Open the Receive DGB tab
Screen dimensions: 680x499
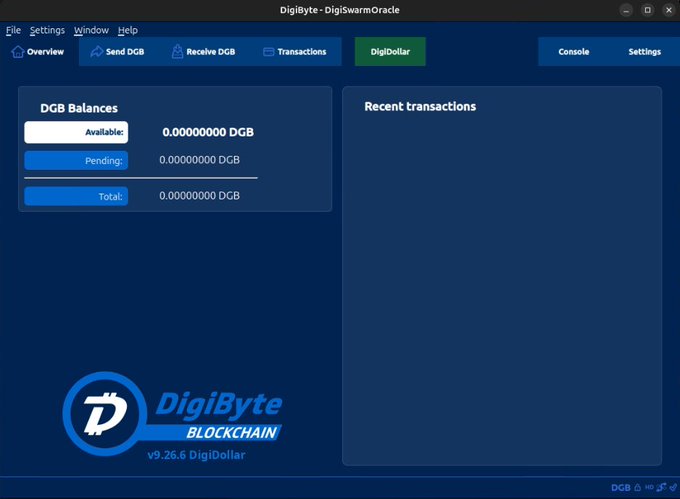(203, 52)
